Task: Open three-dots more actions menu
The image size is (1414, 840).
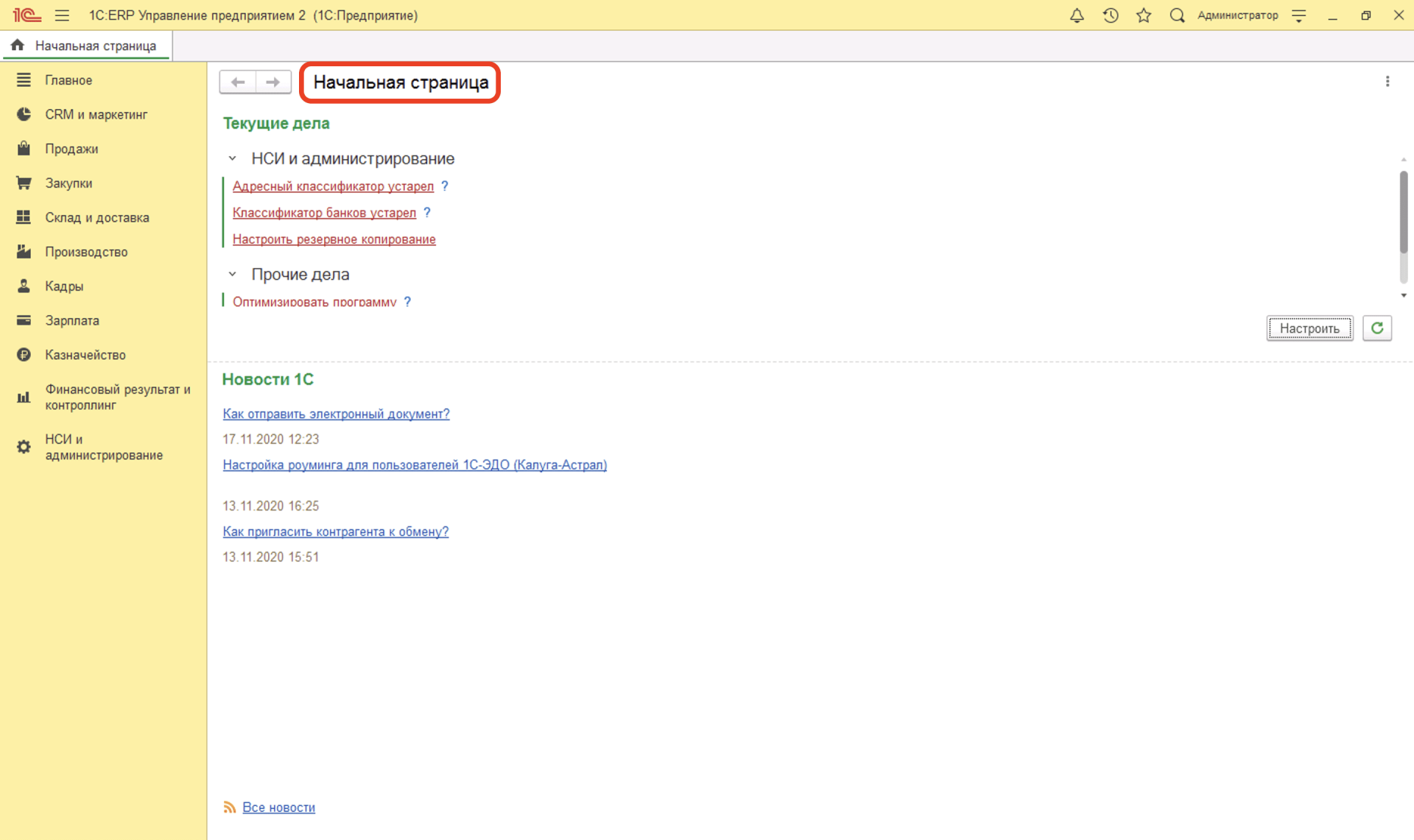Action: click(x=1387, y=82)
